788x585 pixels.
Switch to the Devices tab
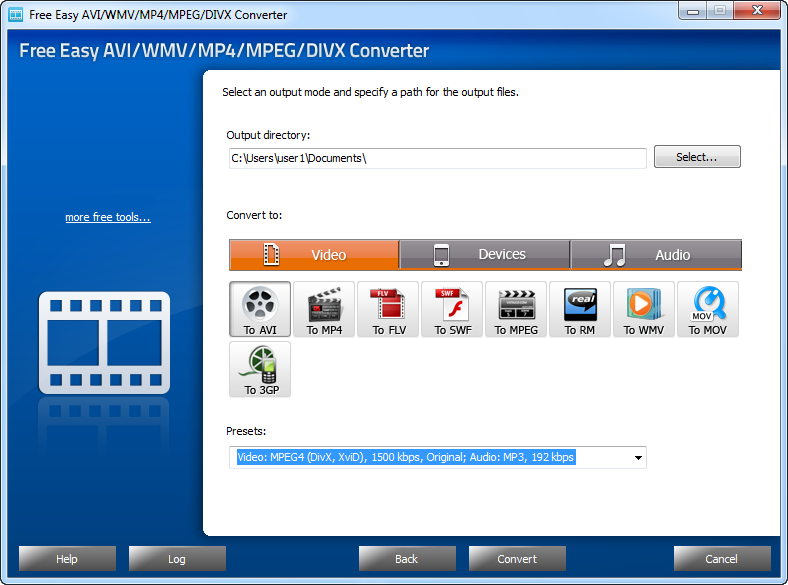point(484,255)
